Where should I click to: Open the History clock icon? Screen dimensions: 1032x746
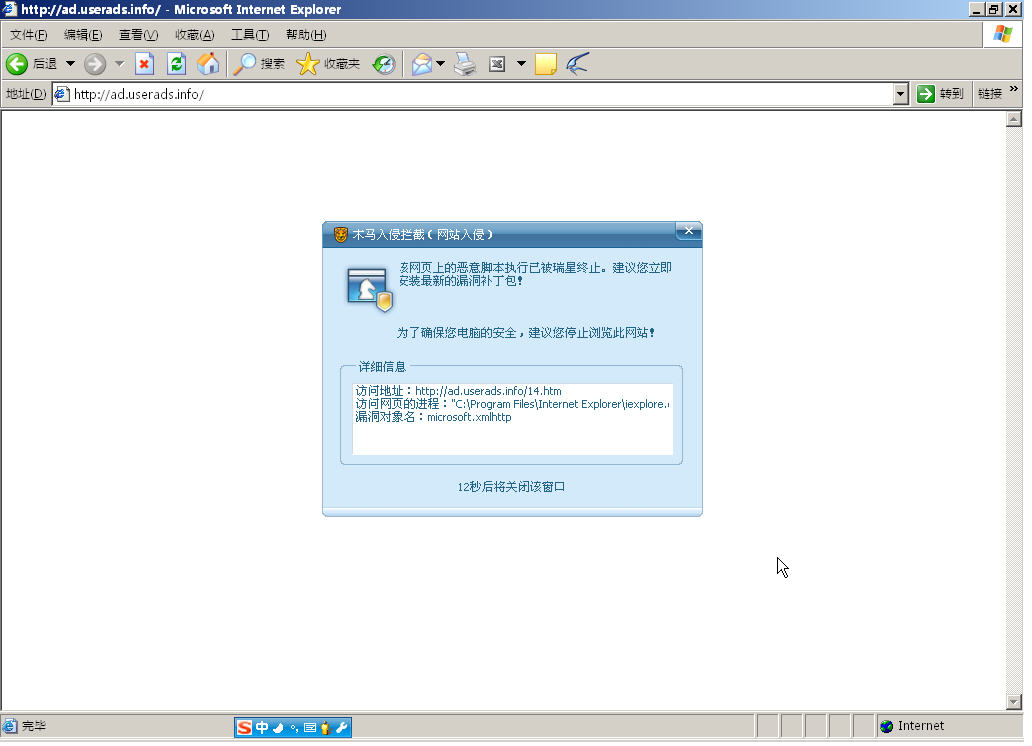click(384, 64)
